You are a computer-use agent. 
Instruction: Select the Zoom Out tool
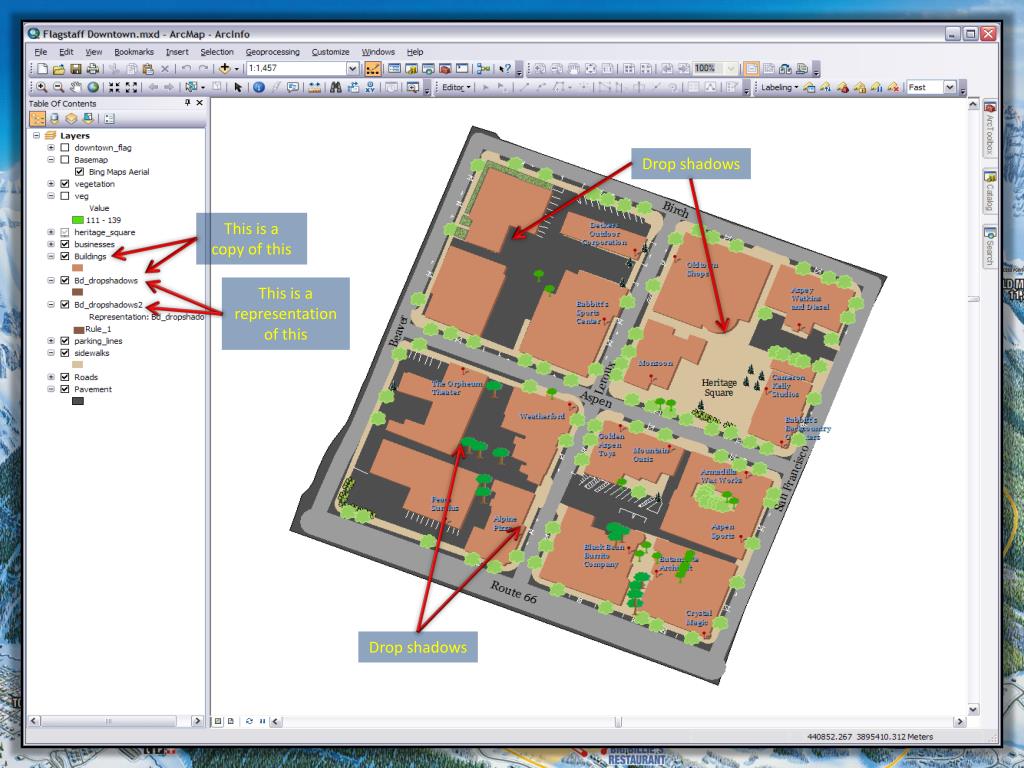pyautogui.click(x=58, y=88)
